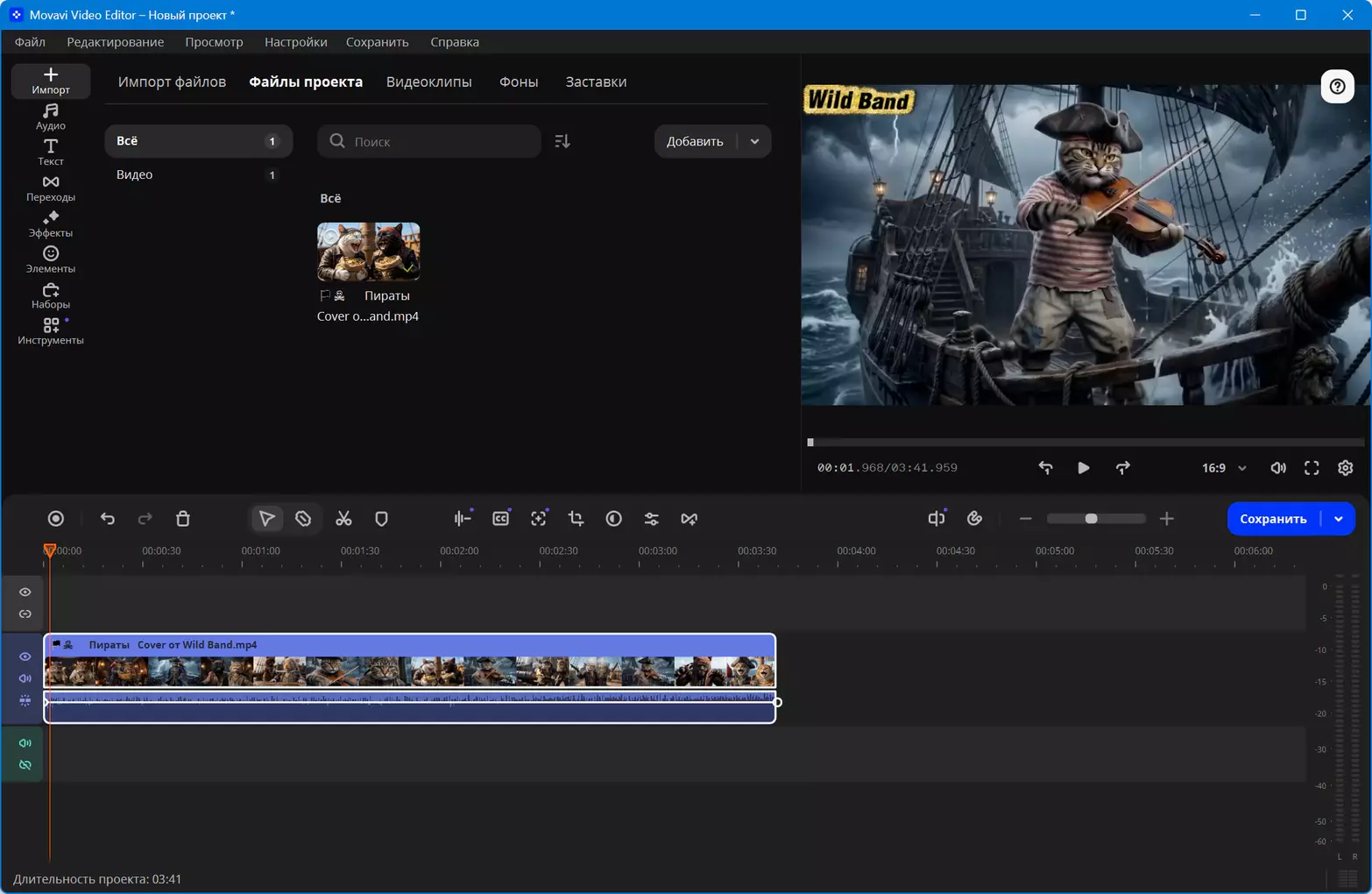Screen dimensions: 1372x894
Task: Open the Файл menu
Action: click(30, 42)
